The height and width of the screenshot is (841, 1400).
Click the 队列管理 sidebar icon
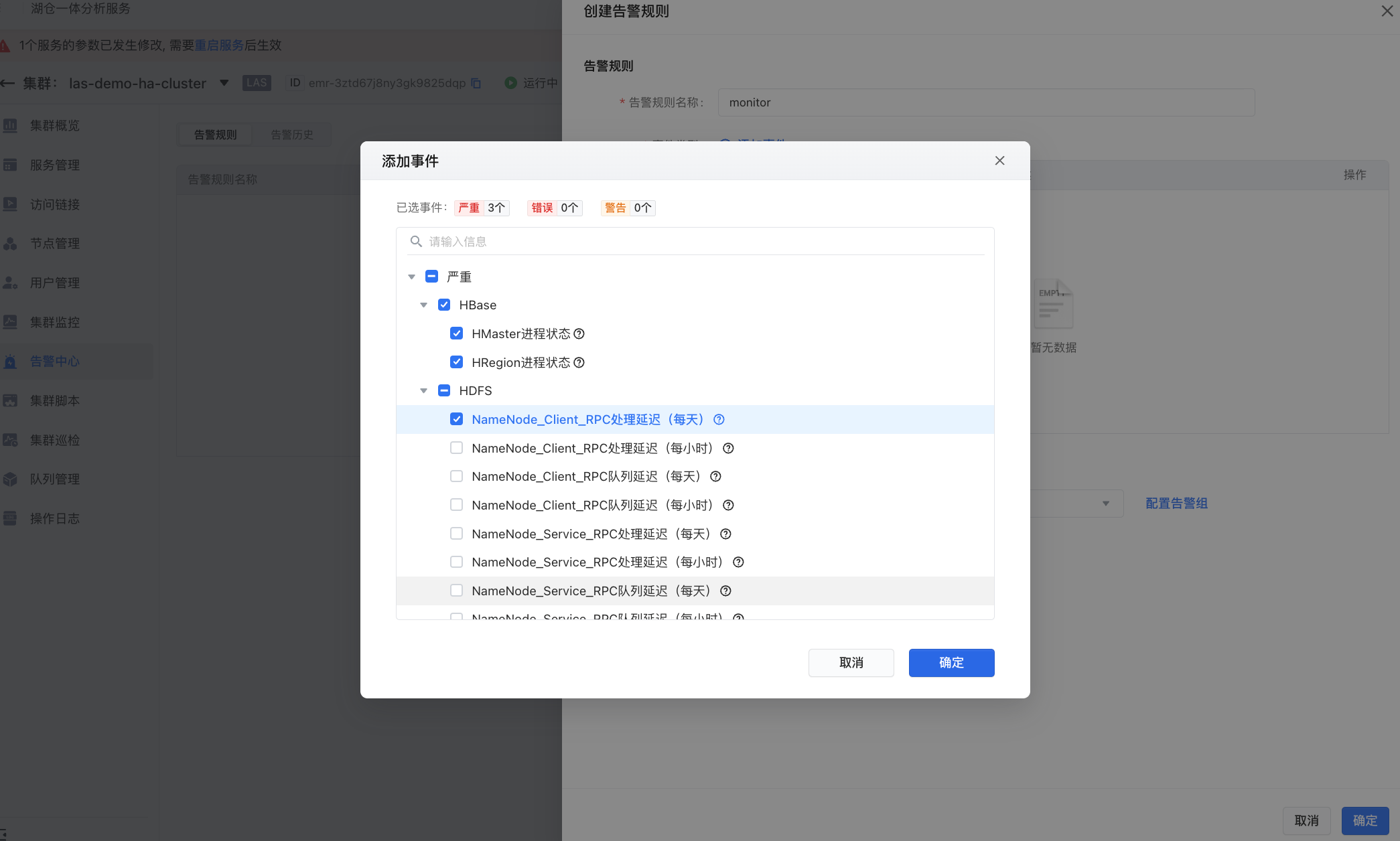10,479
